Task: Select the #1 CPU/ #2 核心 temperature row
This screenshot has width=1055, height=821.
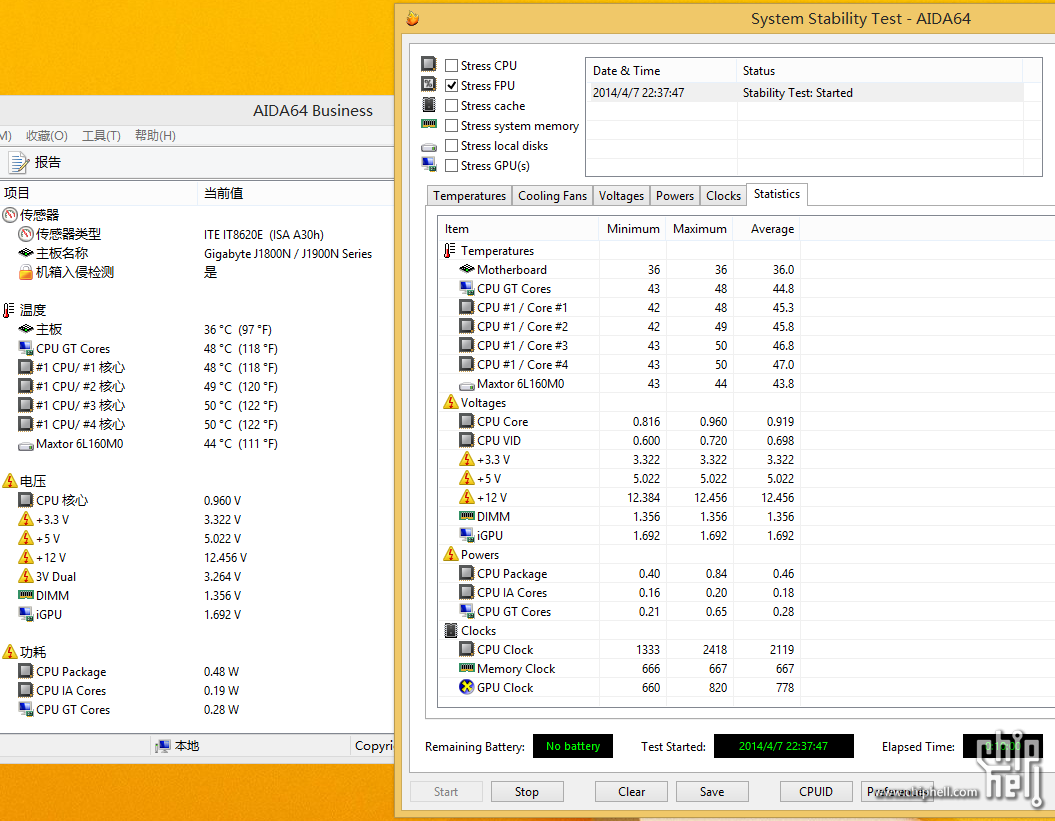Action: [196, 386]
